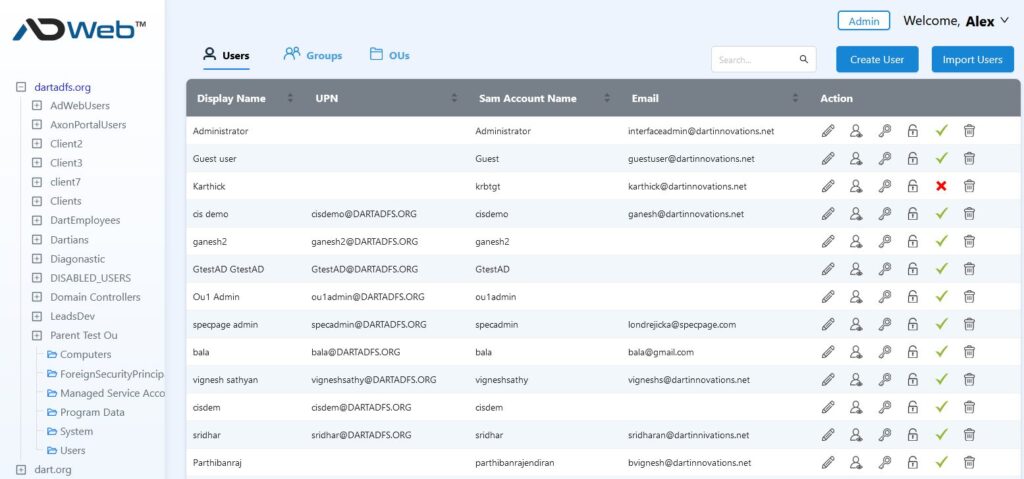
Task: Expand the AxonPortalUsers node
Action: pos(37,125)
